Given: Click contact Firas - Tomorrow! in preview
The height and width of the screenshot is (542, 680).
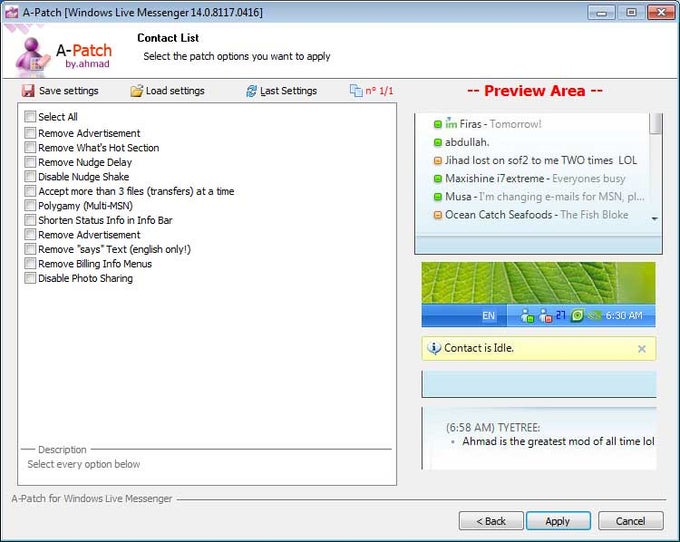Looking at the screenshot, I should pyautogui.click(x=500, y=124).
